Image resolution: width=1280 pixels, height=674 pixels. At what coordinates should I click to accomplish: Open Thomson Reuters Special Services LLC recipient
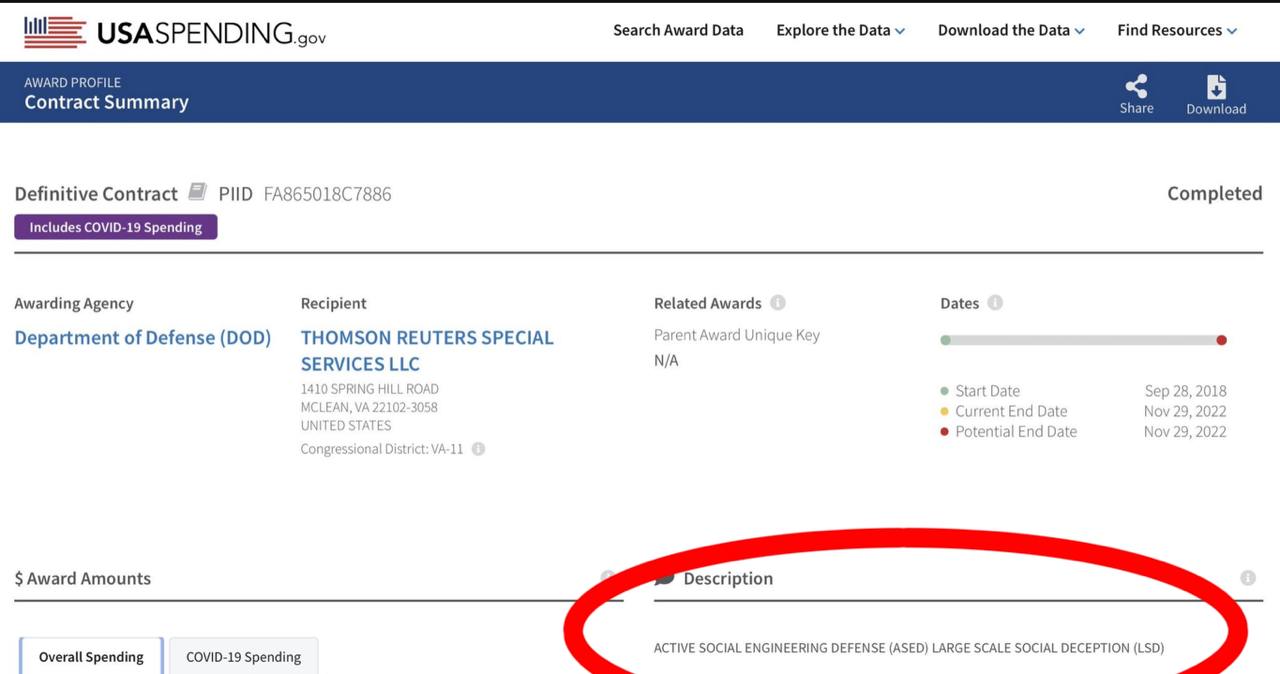click(x=427, y=350)
